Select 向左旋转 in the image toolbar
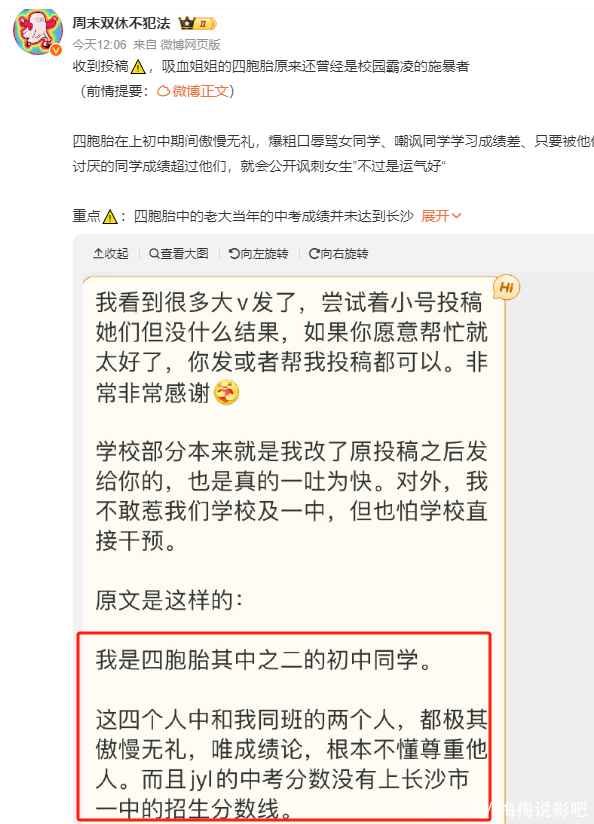This screenshot has height=824, width=594. tap(259, 254)
